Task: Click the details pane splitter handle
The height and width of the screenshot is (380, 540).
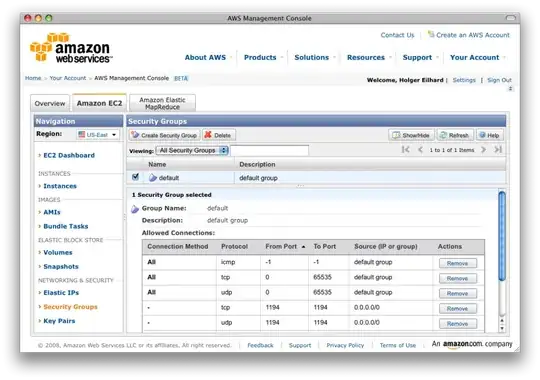Action: click(301, 186)
